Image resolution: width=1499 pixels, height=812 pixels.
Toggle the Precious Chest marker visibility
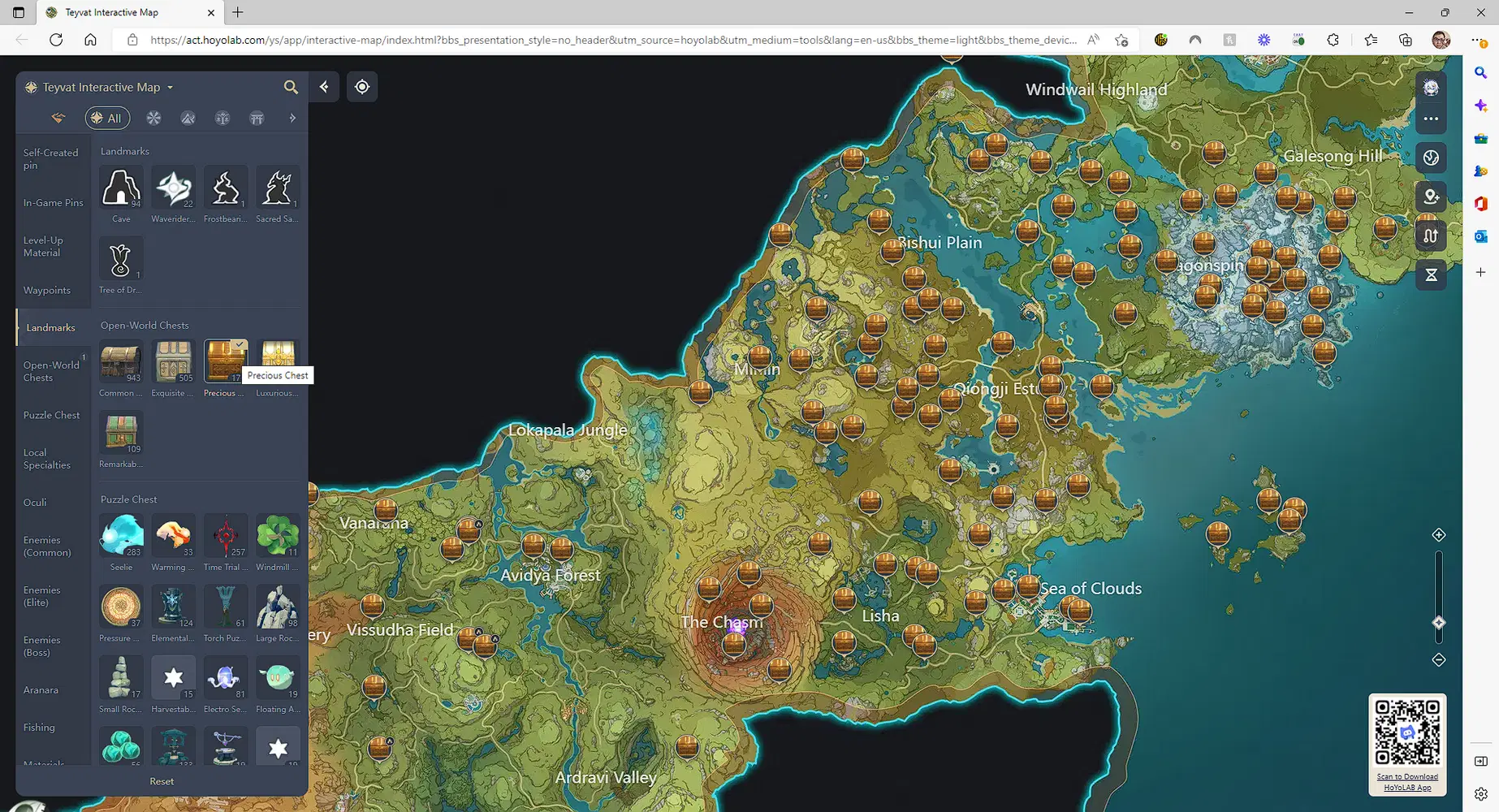pyautogui.click(x=225, y=362)
